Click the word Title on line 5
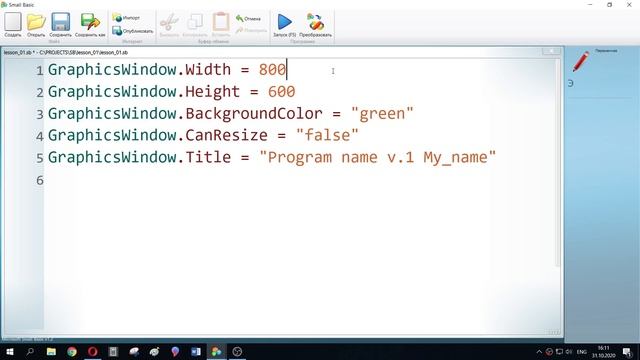Viewport: 640px width, 360px height. point(208,157)
